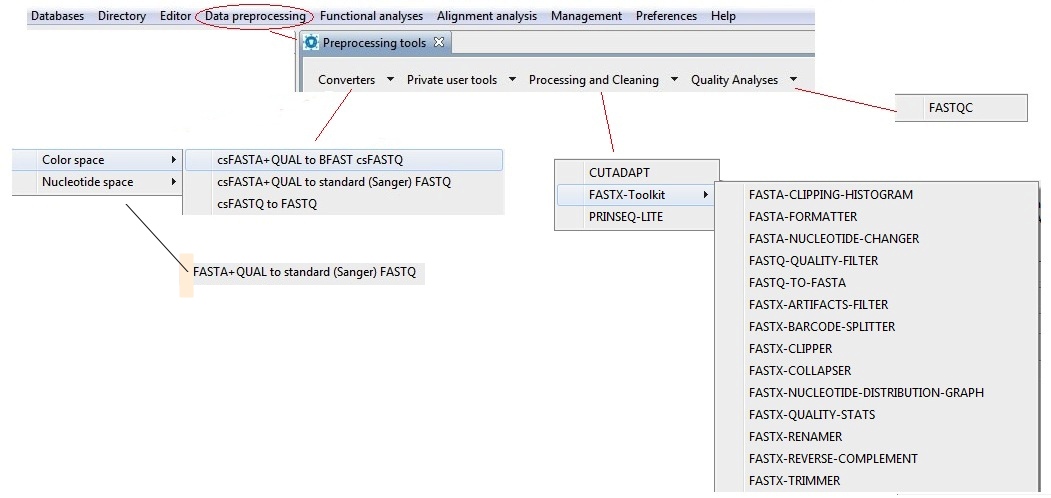
Task: Open the Data preprocessing menu
Action: coord(255,16)
